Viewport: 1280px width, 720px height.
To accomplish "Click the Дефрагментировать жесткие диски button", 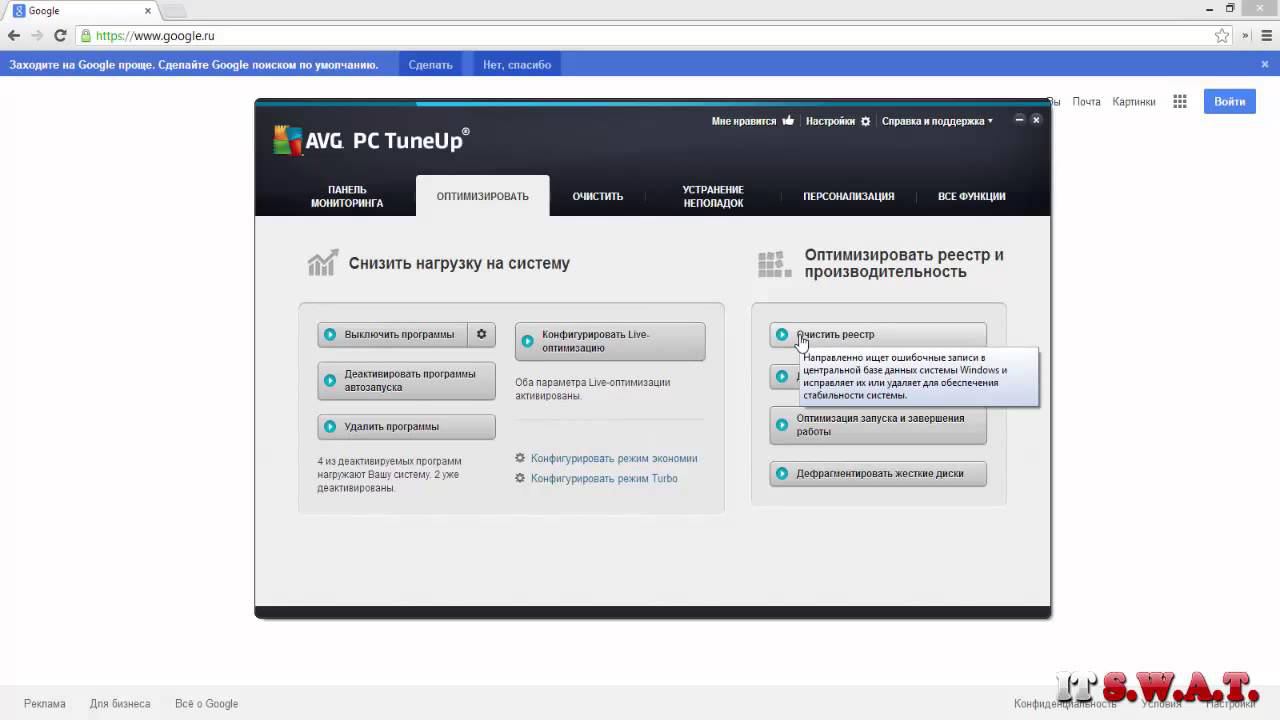I will pyautogui.click(x=878, y=473).
